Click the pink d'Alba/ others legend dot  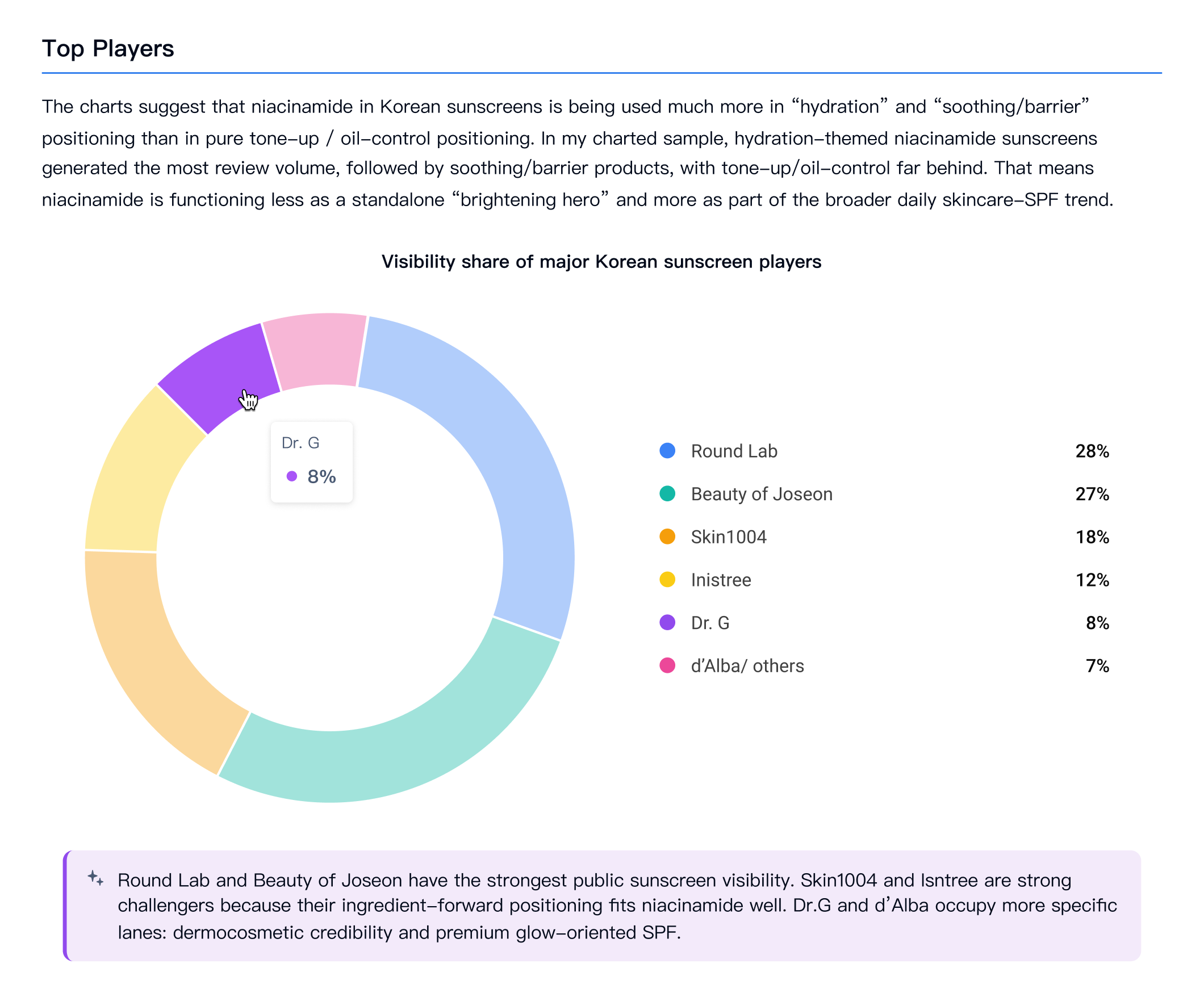click(667, 665)
